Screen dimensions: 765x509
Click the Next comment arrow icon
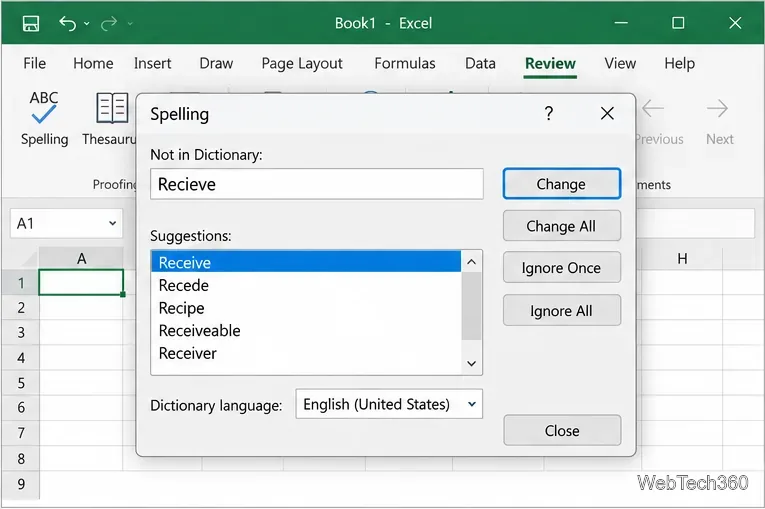[x=717, y=108]
